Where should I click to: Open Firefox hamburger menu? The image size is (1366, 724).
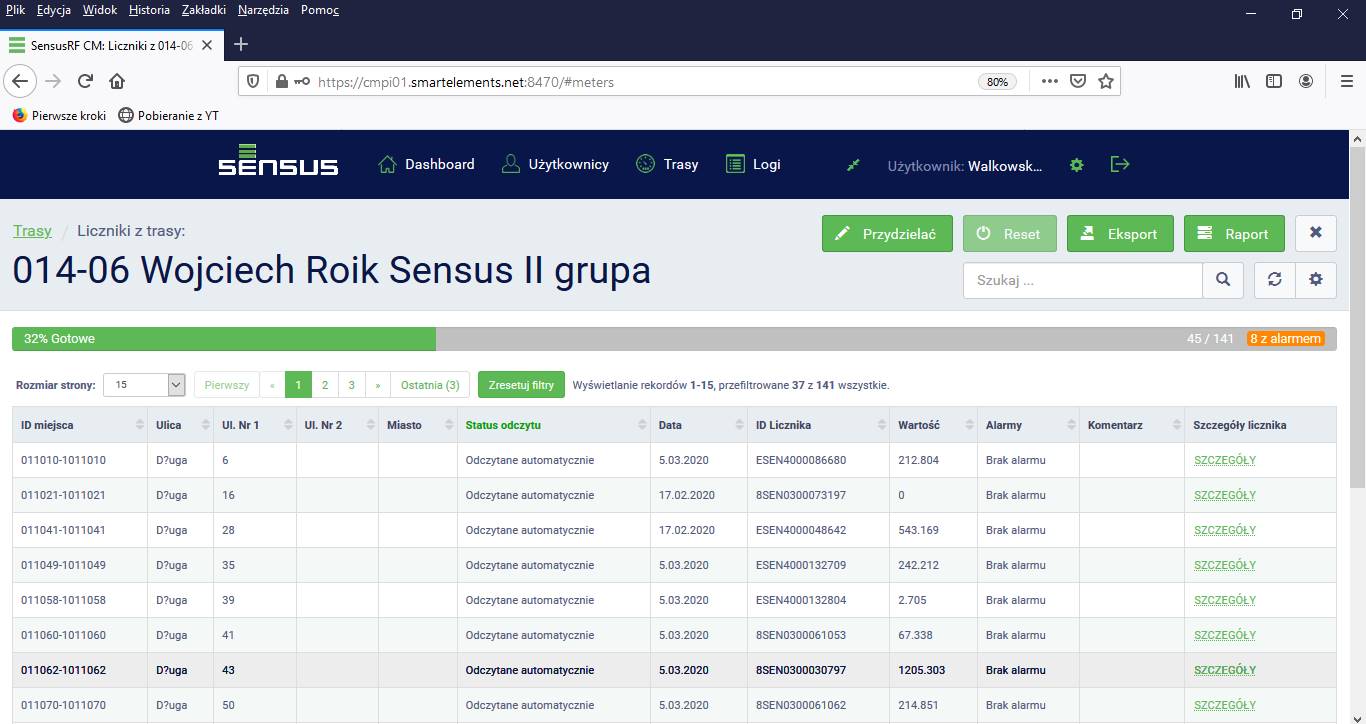pos(1346,81)
